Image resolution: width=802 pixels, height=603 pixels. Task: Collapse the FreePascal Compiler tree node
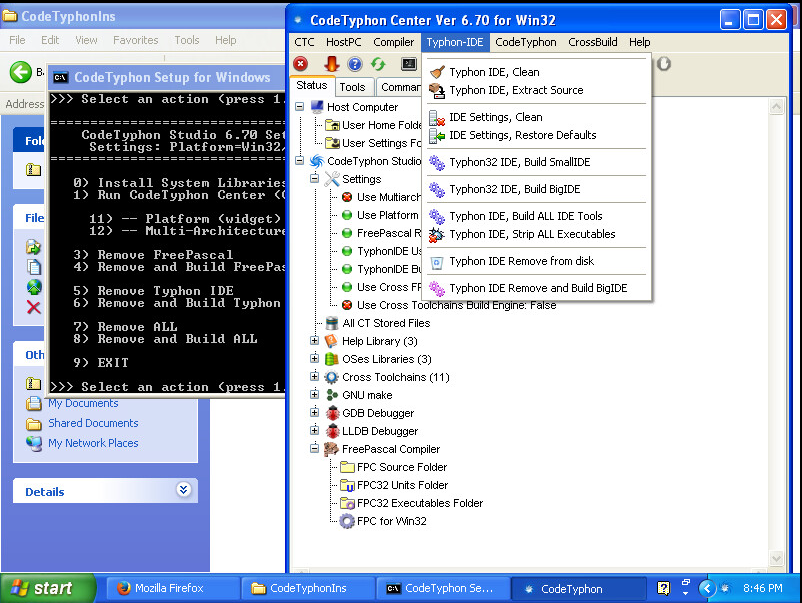point(315,449)
